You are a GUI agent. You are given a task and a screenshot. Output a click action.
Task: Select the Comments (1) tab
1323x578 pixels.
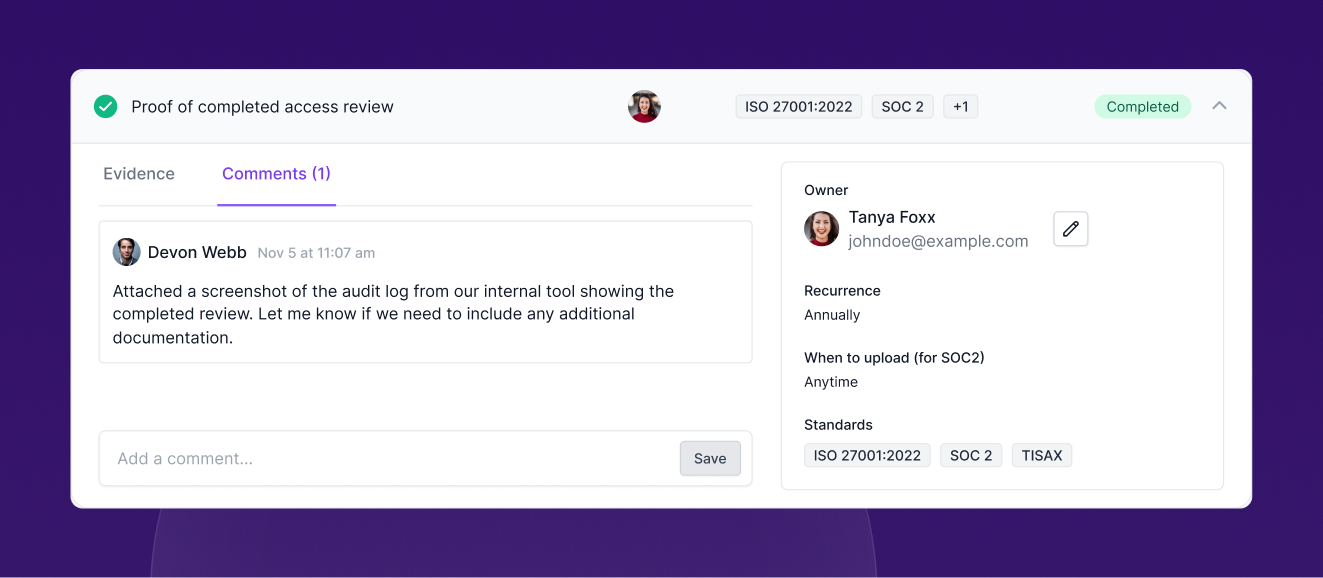(276, 174)
